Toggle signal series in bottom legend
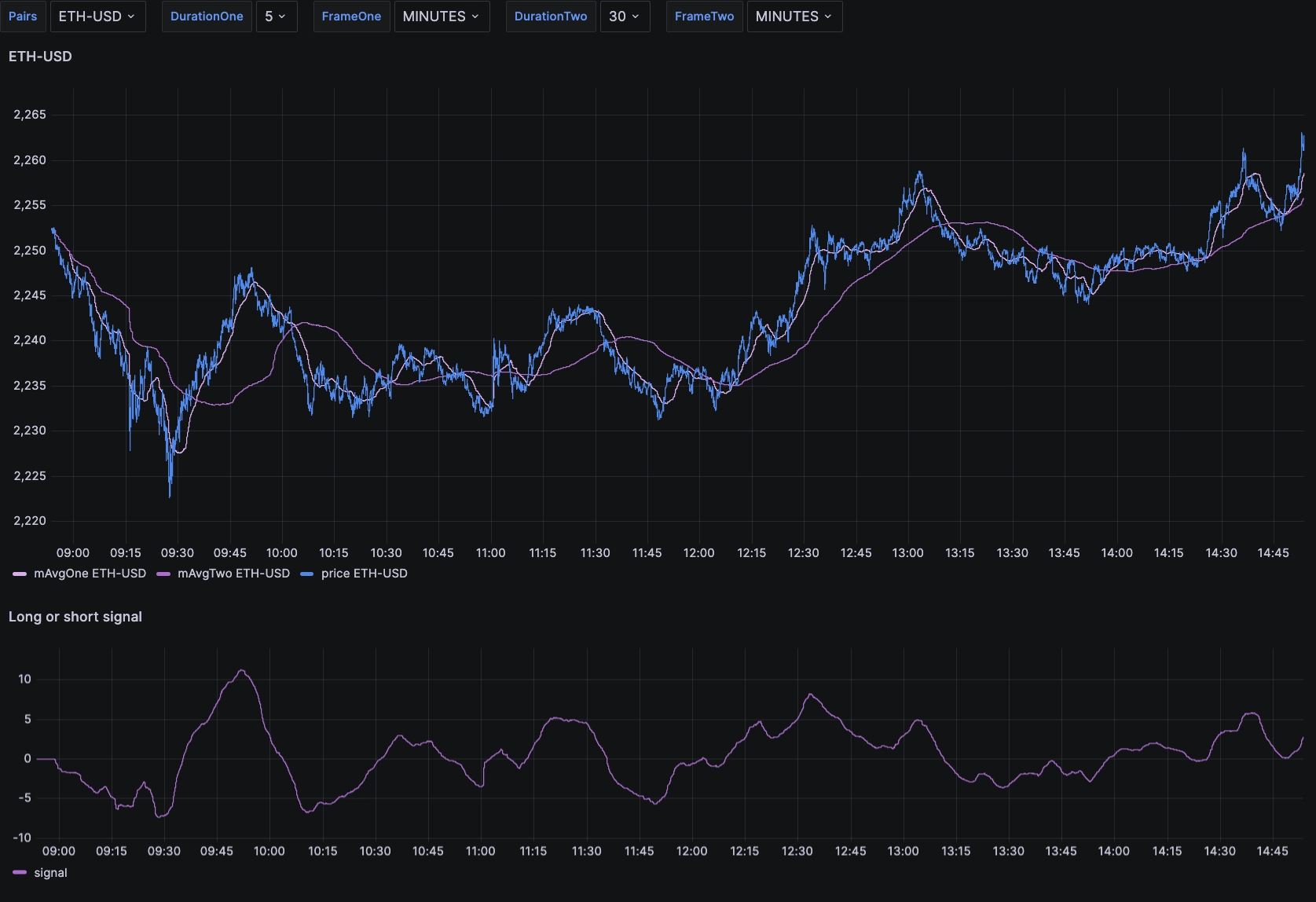This screenshot has height=902, width=1316. (x=50, y=873)
